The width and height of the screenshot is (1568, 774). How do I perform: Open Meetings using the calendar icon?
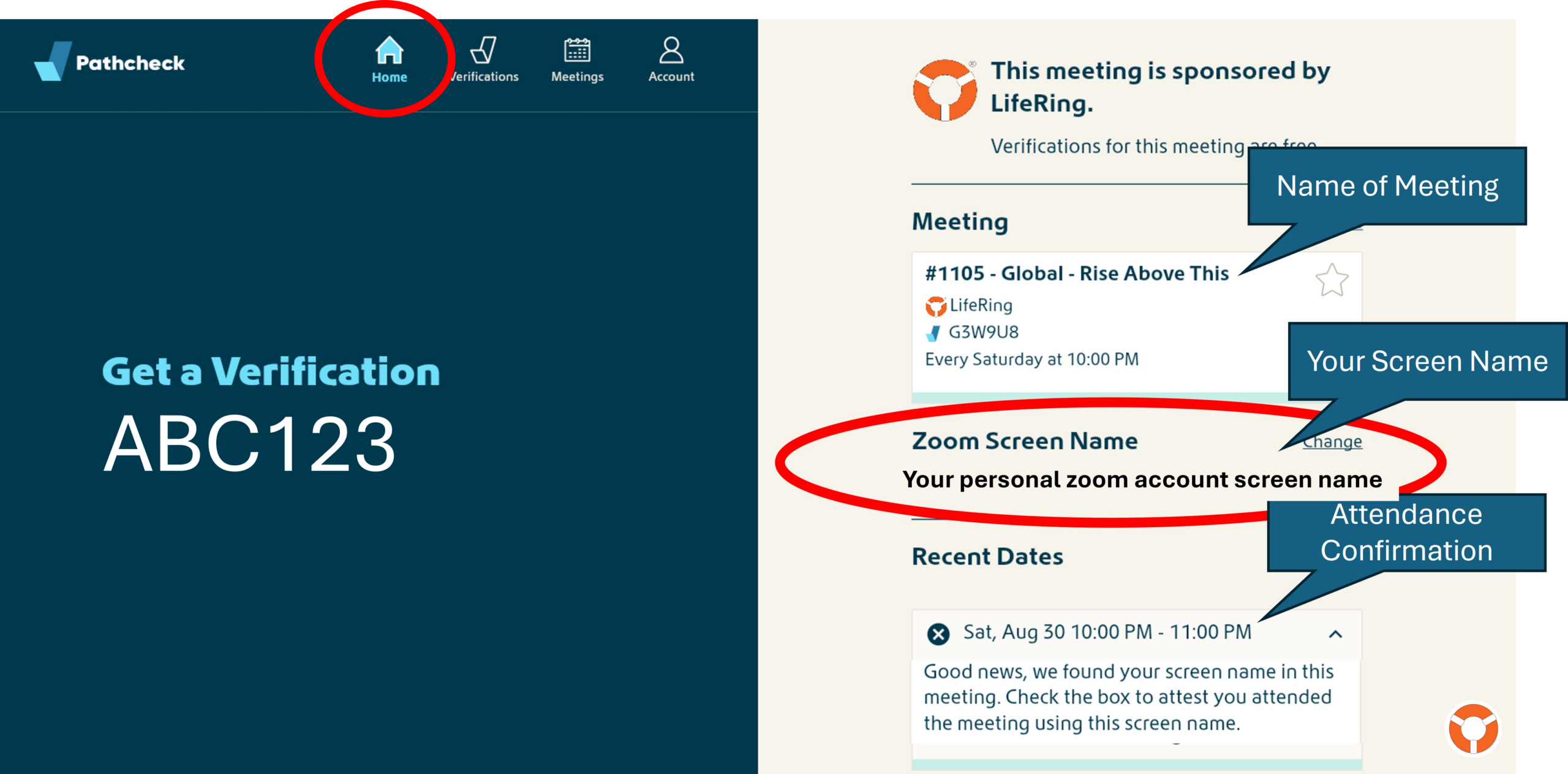[x=576, y=52]
